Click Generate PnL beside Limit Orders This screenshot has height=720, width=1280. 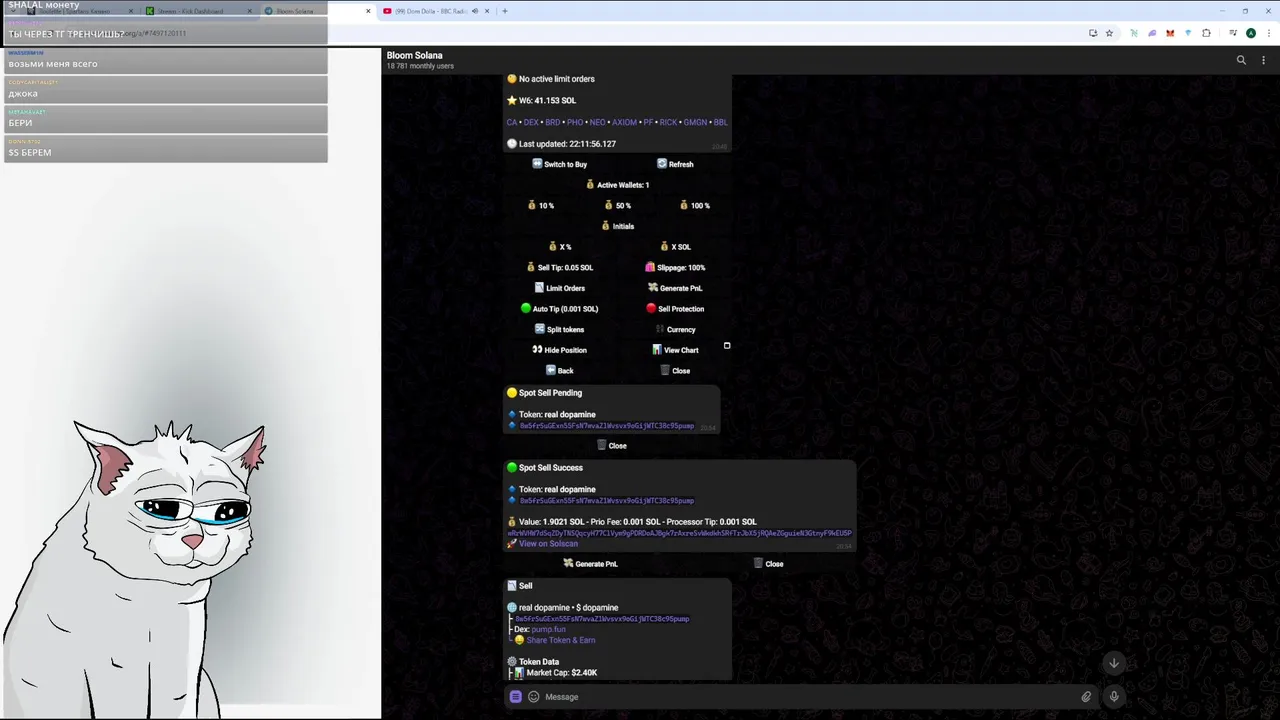click(675, 288)
